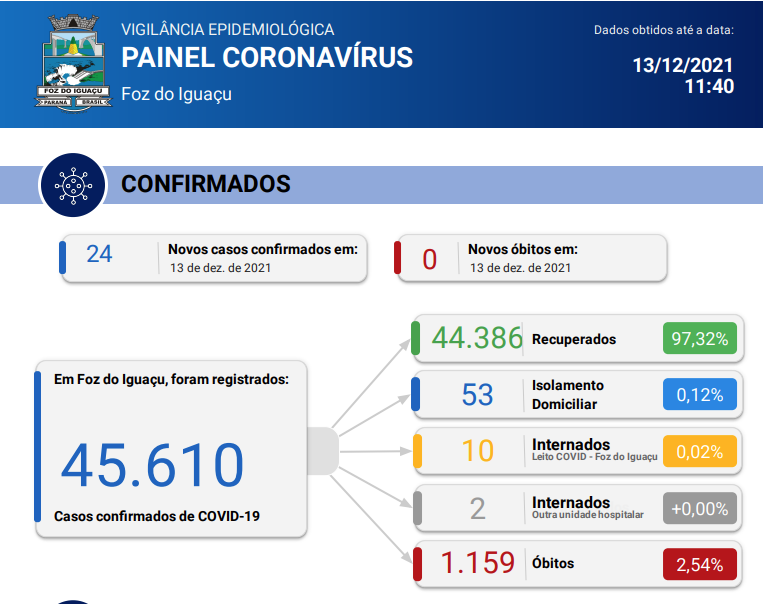Click the 1.159 deaths count
This screenshot has width=763, height=604.
tap(477, 563)
